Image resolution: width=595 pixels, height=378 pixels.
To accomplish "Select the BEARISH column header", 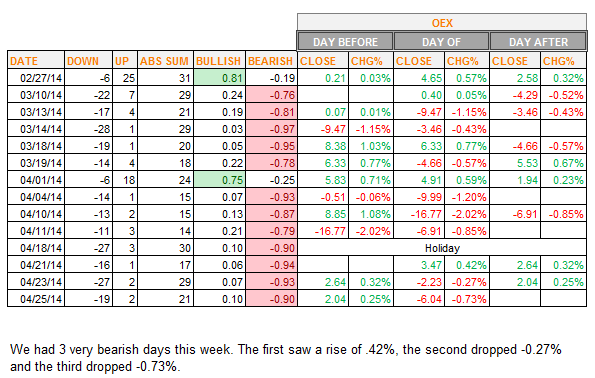I will click(x=271, y=60).
